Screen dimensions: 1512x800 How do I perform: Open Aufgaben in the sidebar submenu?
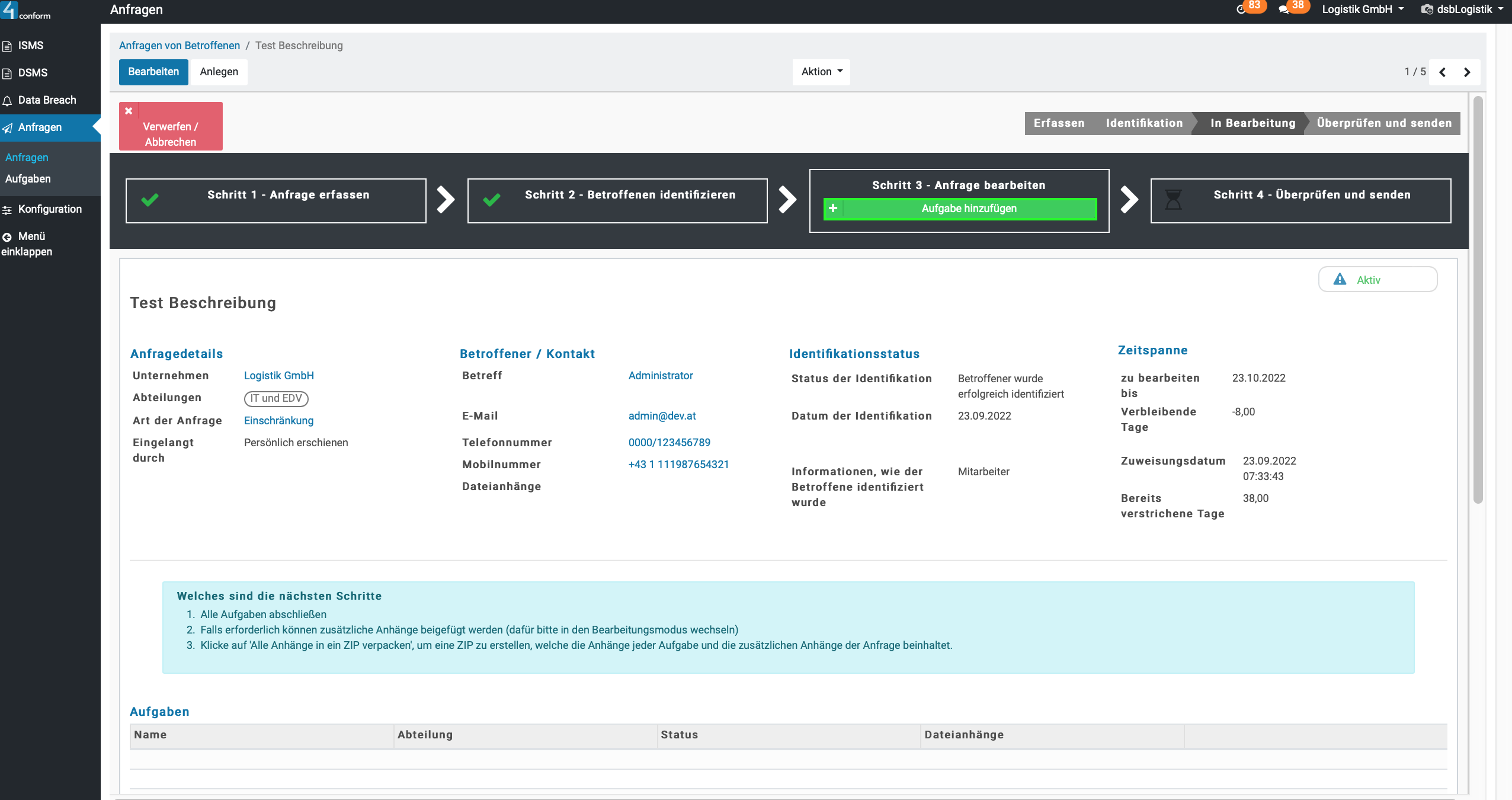click(x=28, y=179)
